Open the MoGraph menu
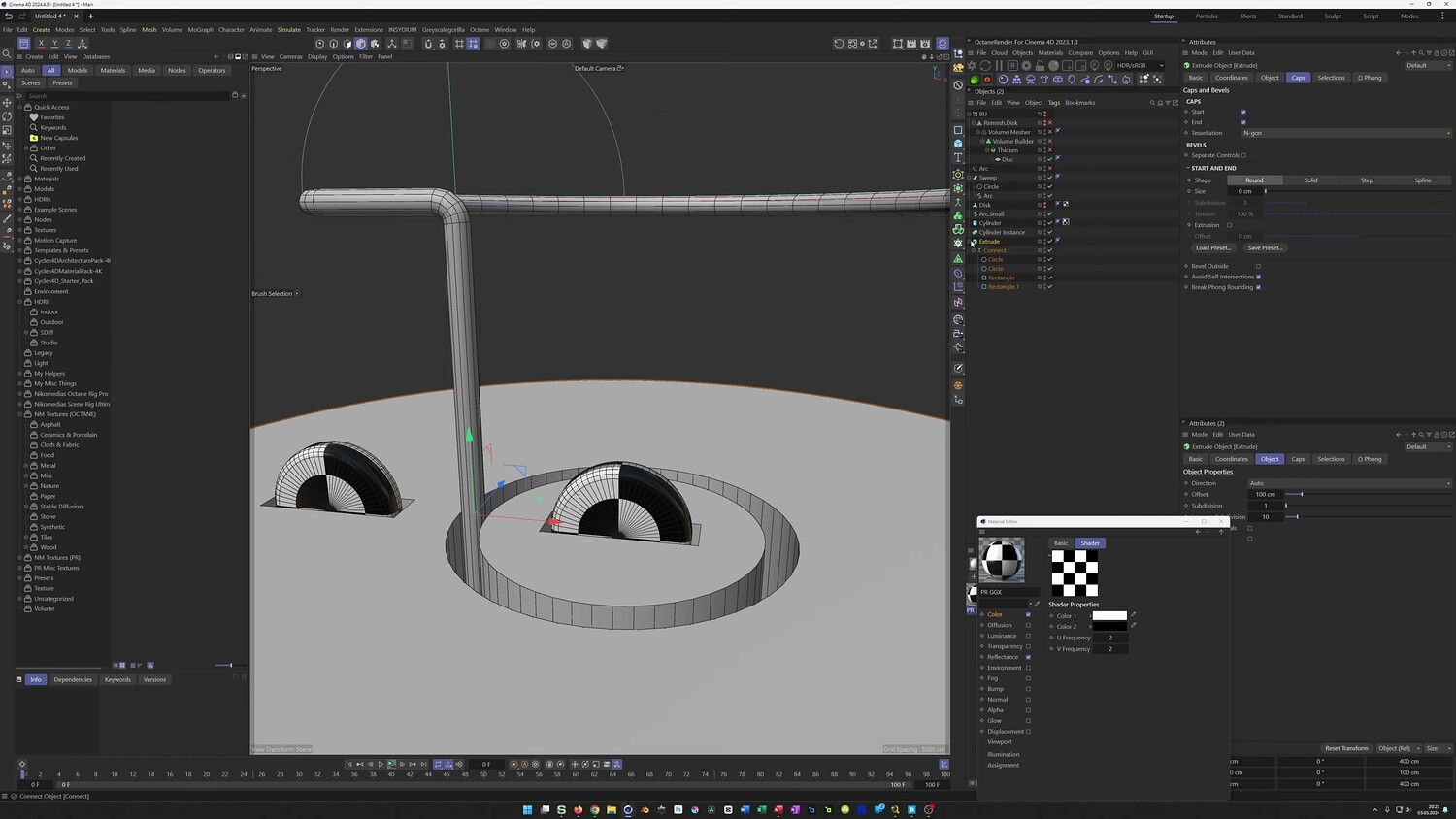 tap(200, 30)
